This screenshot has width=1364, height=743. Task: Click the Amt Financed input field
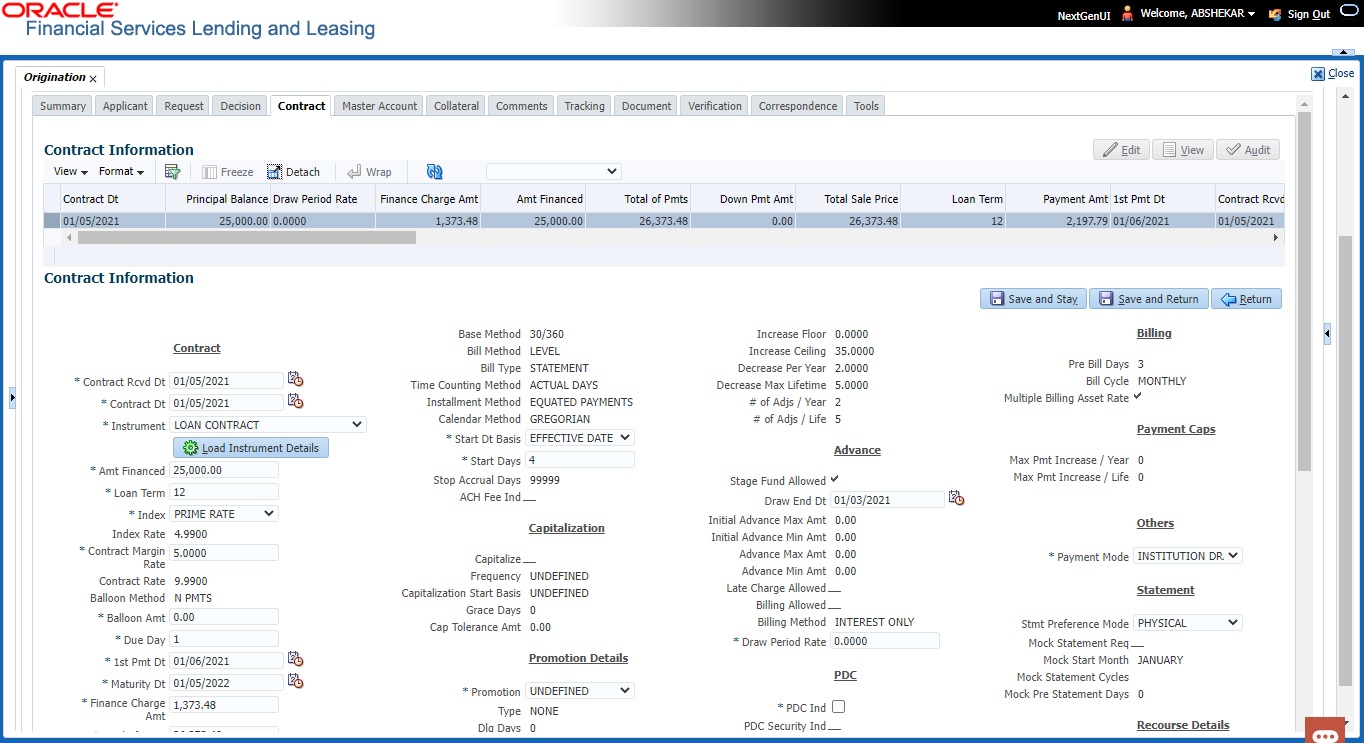pyautogui.click(x=224, y=470)
